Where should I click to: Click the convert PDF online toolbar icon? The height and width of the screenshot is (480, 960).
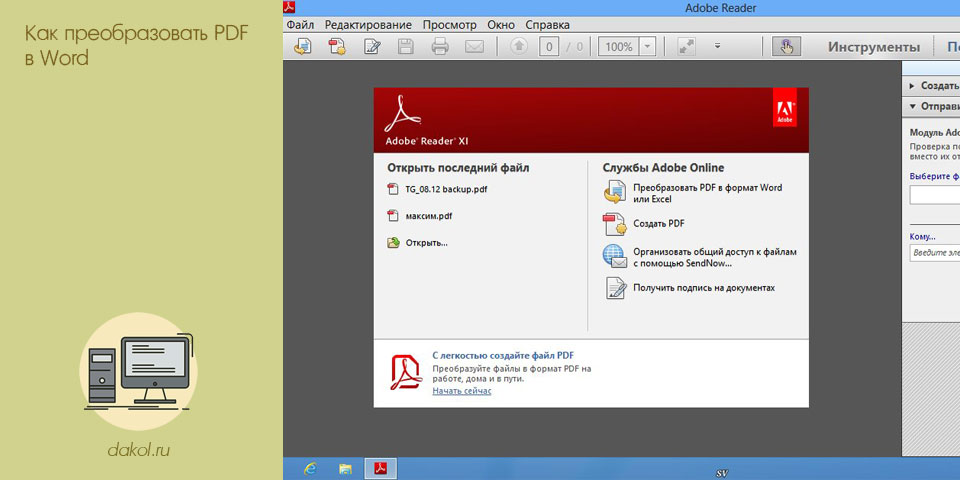[302, 47]
